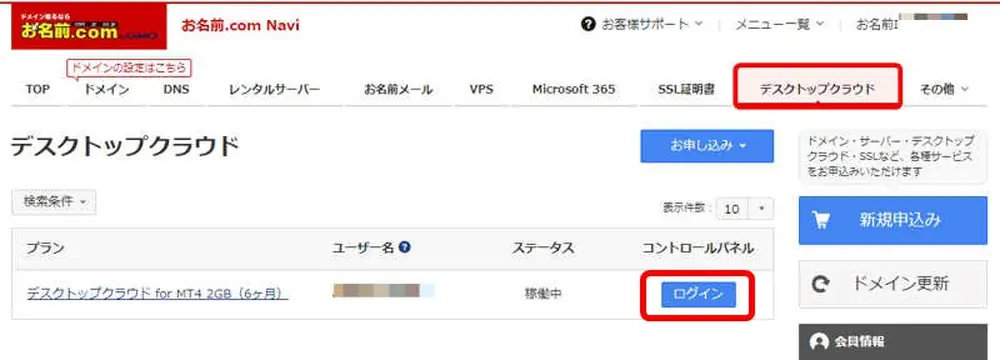Open the レンタルサーバー tab
The width and height of the screenshot is (1000, 360).
pos(274,89)
